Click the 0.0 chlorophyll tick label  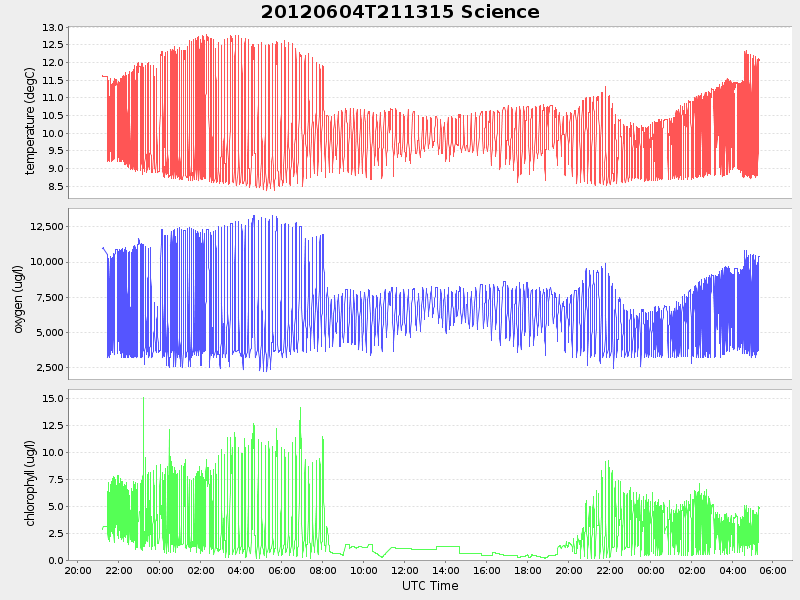[x=56, y=560]
